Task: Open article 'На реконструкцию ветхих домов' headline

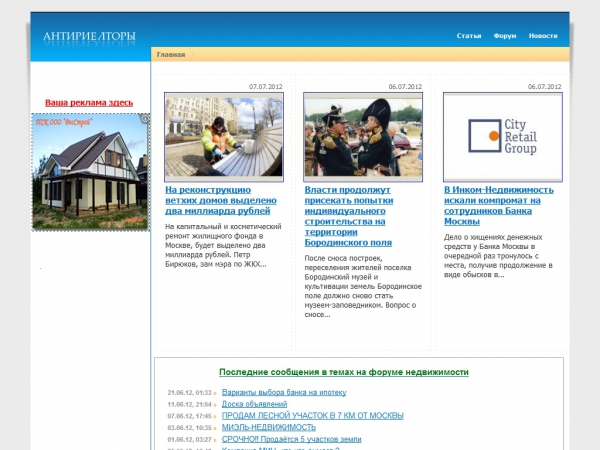Action: click(x=221, y=200)
